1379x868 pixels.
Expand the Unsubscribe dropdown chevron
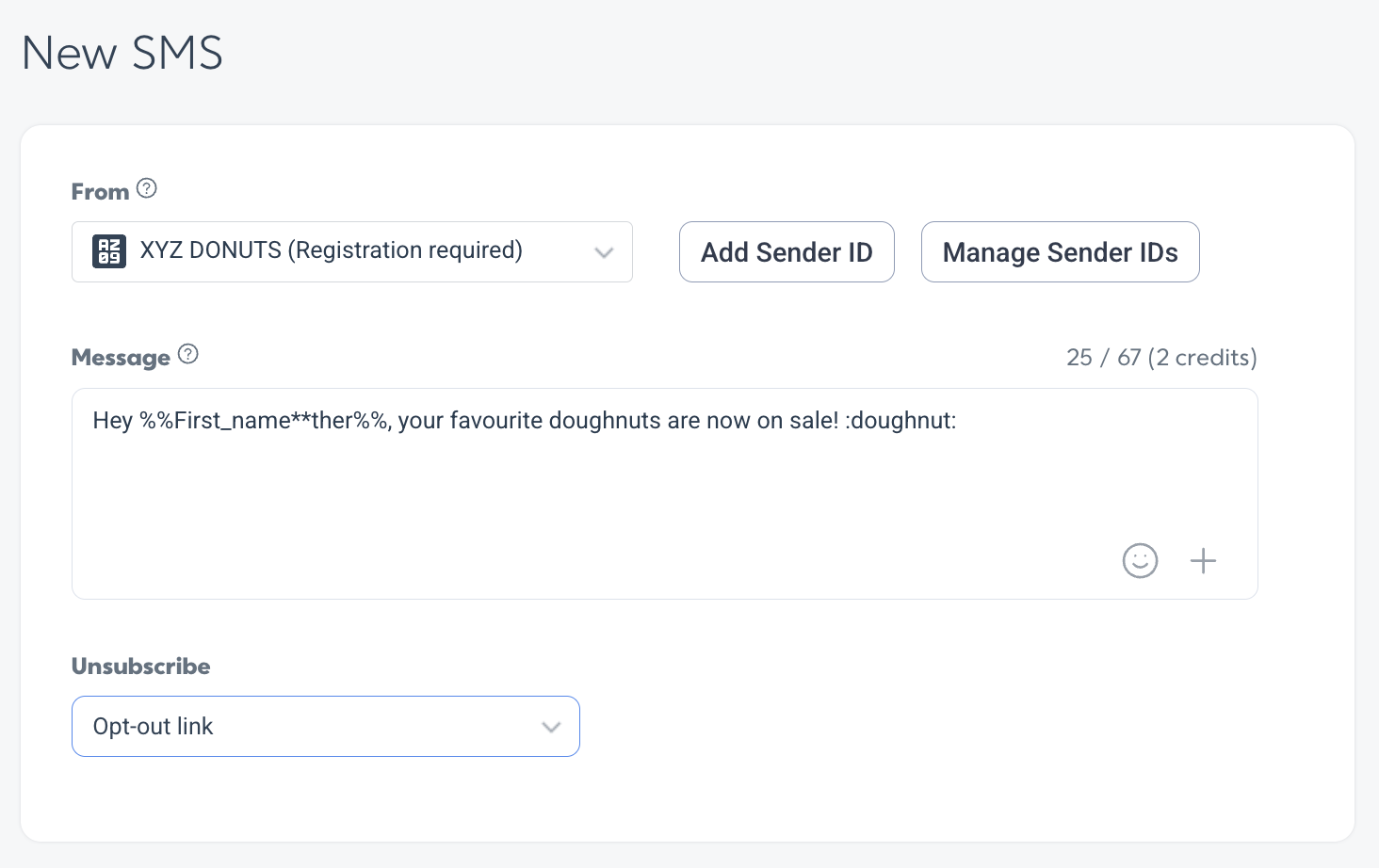[551, 727]
